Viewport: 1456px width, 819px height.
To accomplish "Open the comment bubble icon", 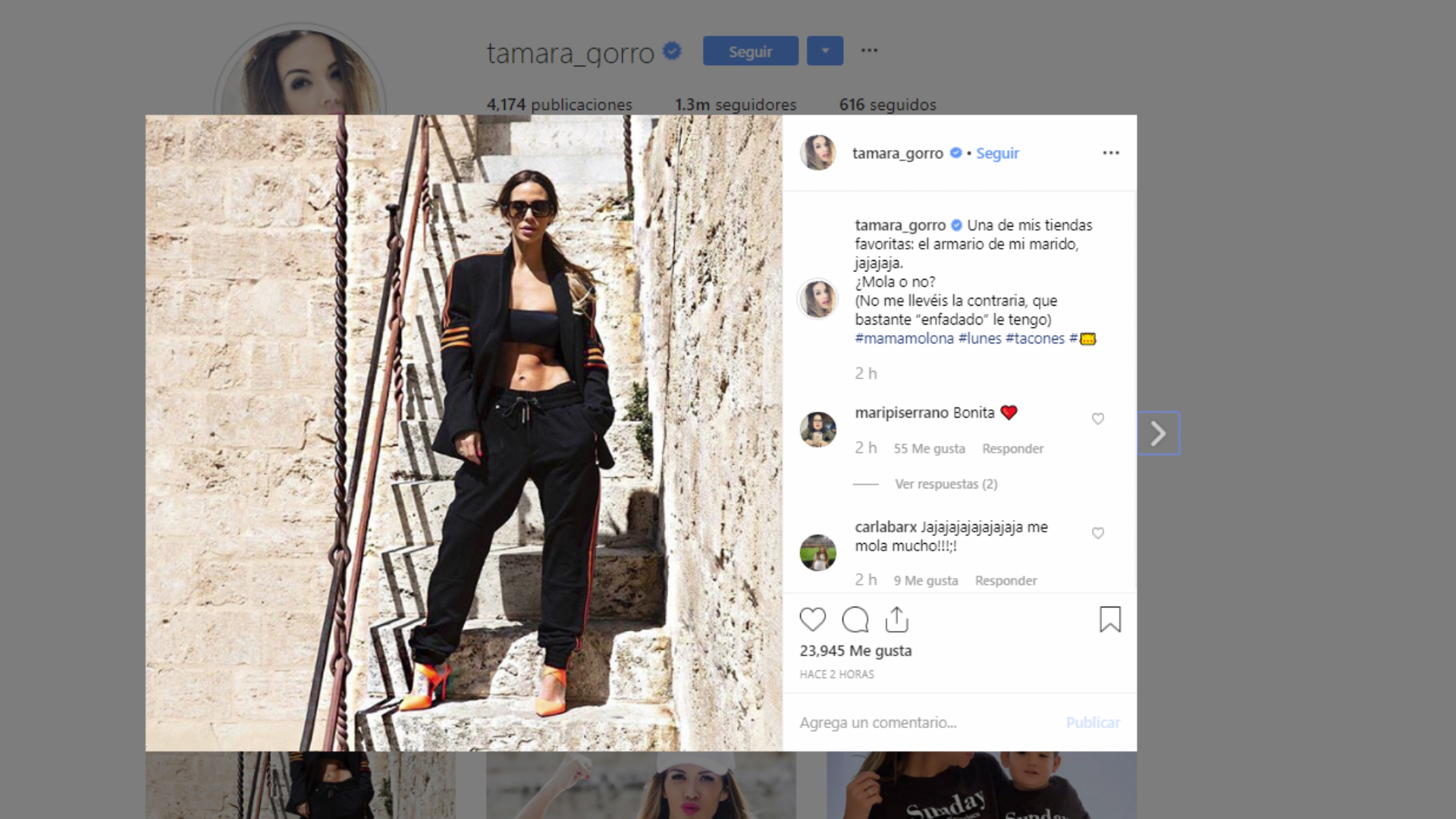I will [x=855, y=620].
